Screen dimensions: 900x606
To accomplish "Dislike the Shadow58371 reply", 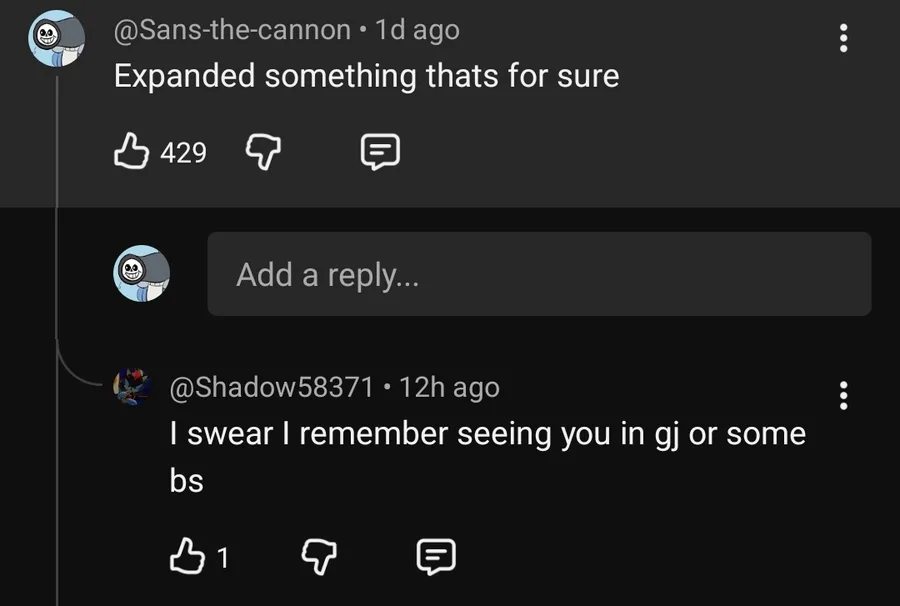I will point(320,557).
